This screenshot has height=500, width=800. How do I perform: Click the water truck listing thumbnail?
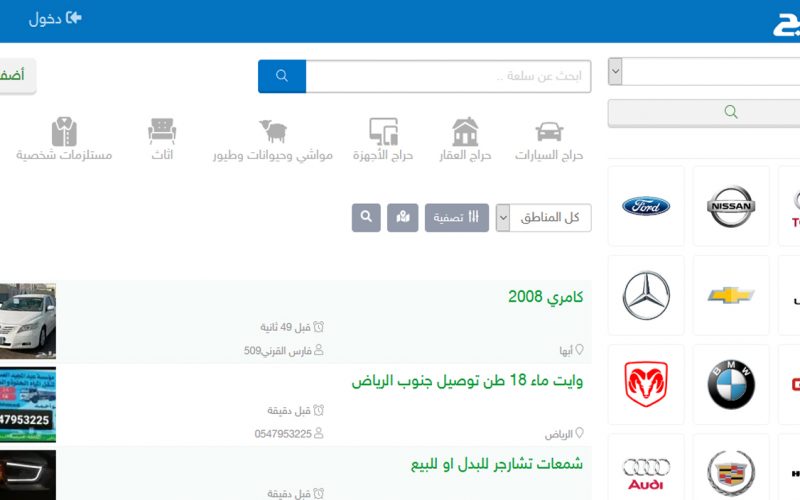28,405
